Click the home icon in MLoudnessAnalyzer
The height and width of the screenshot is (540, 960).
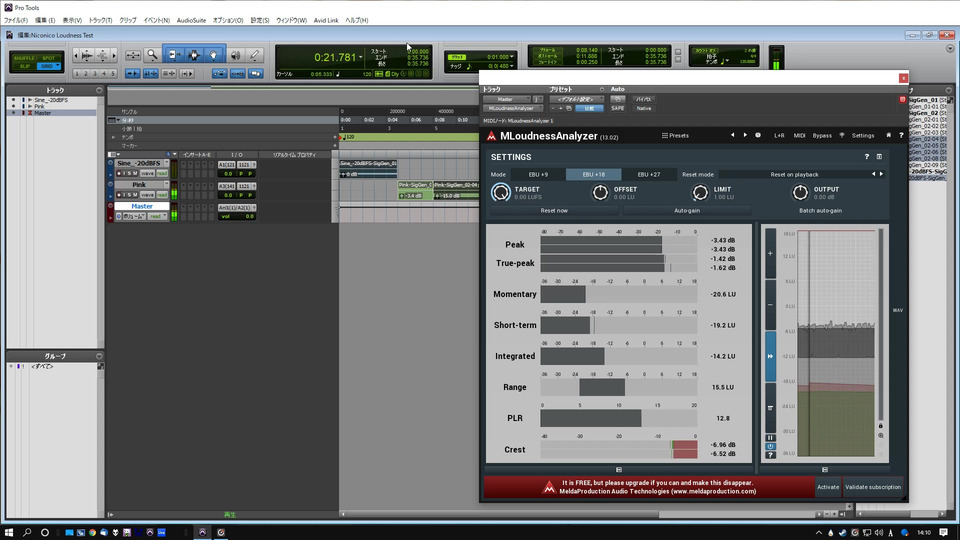[x=888, y=135]
